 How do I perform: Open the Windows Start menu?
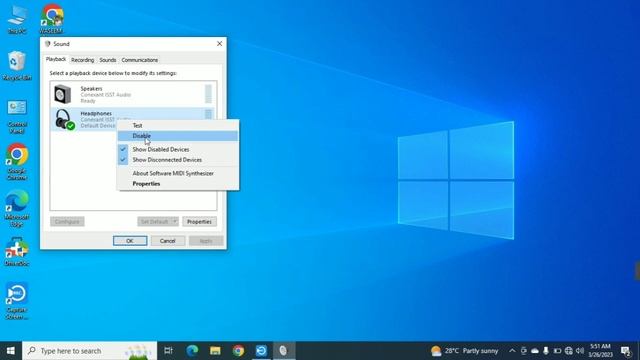[11, 351]
